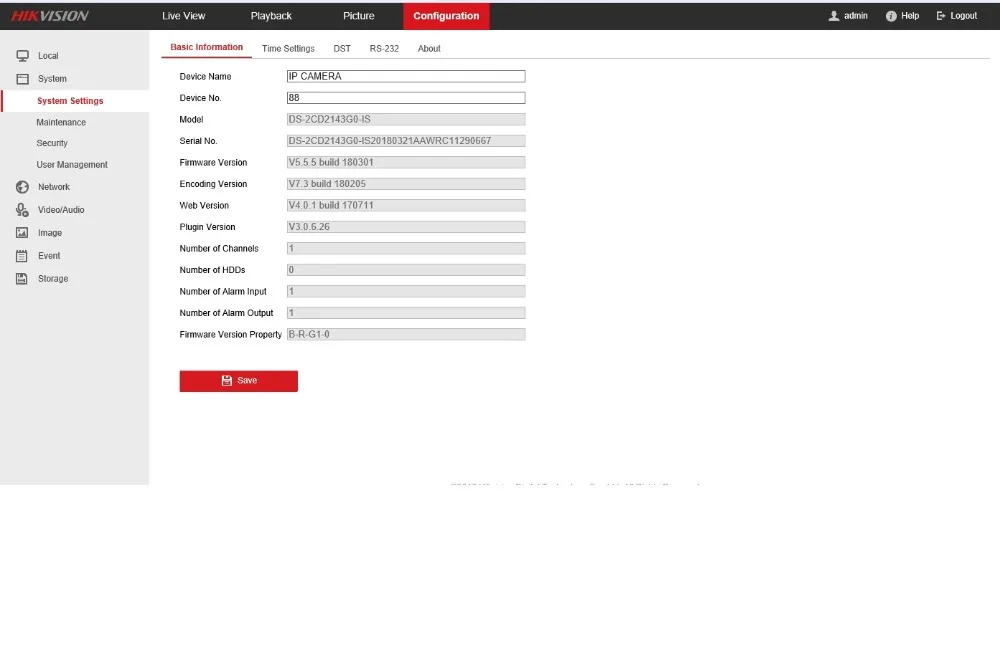Viewport: 1000px width, 645px height.
Task: Click the Help link text
Action: click(910, 16)
